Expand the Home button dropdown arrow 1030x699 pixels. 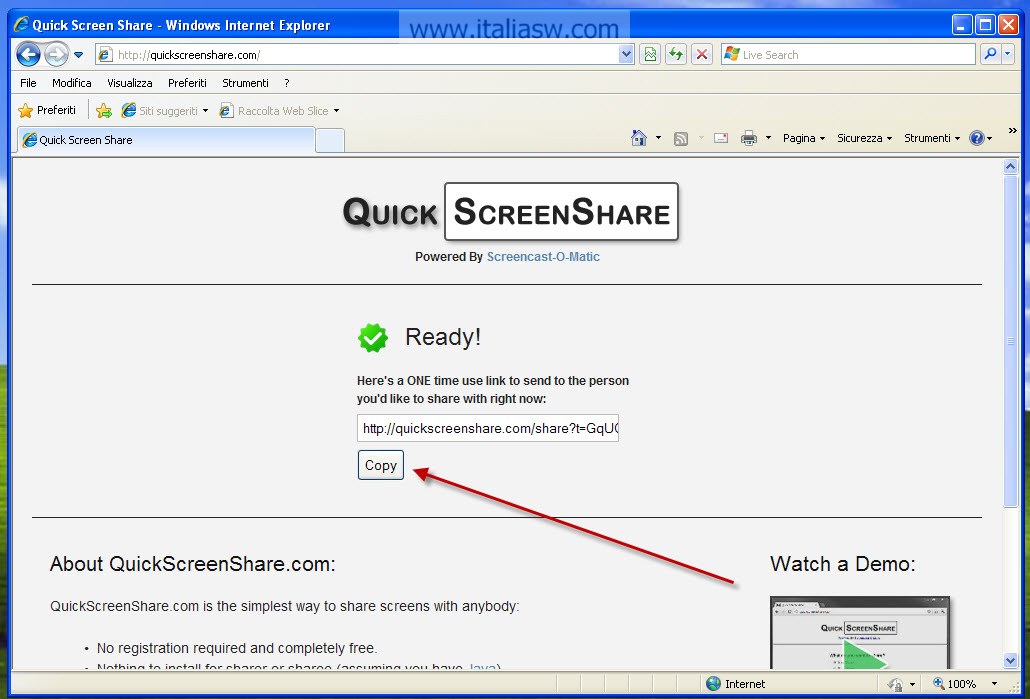(x=658, y=138)
